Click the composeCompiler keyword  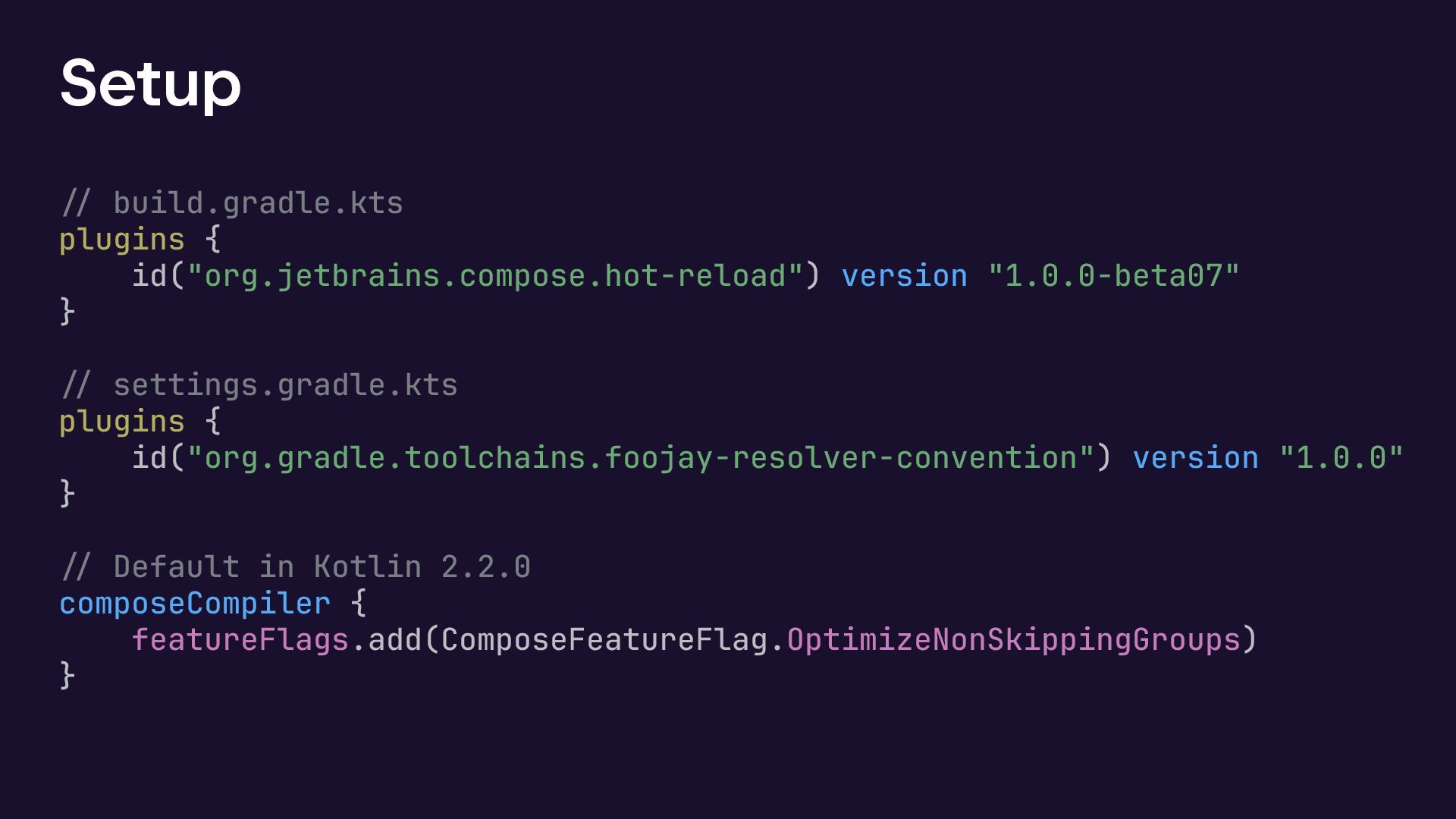pos(195,604)
